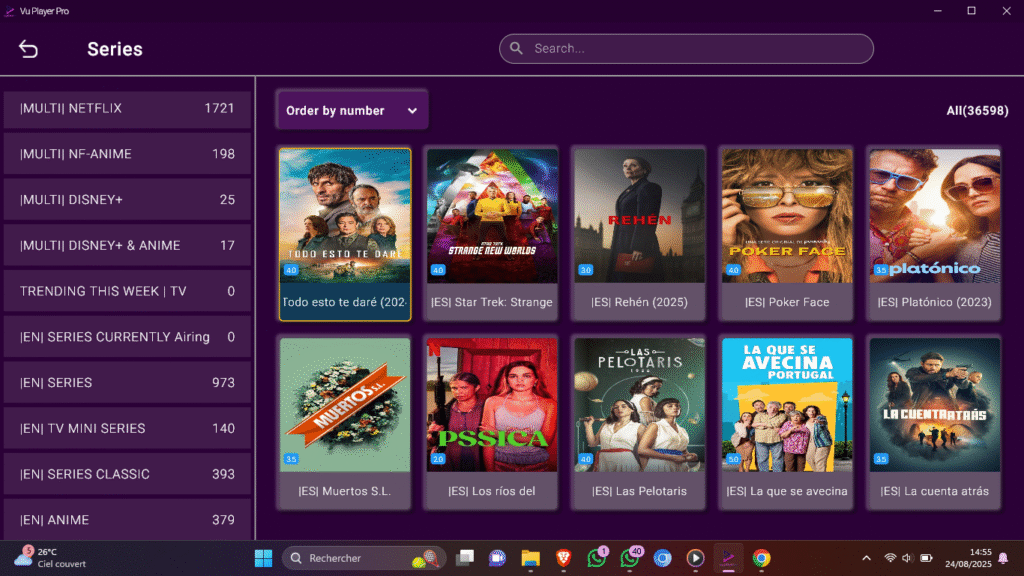Click the |ES| Muertos S.L. title text
Image resolution: width=1024 pixels, height=576 pixels.
tap(345, 491)
